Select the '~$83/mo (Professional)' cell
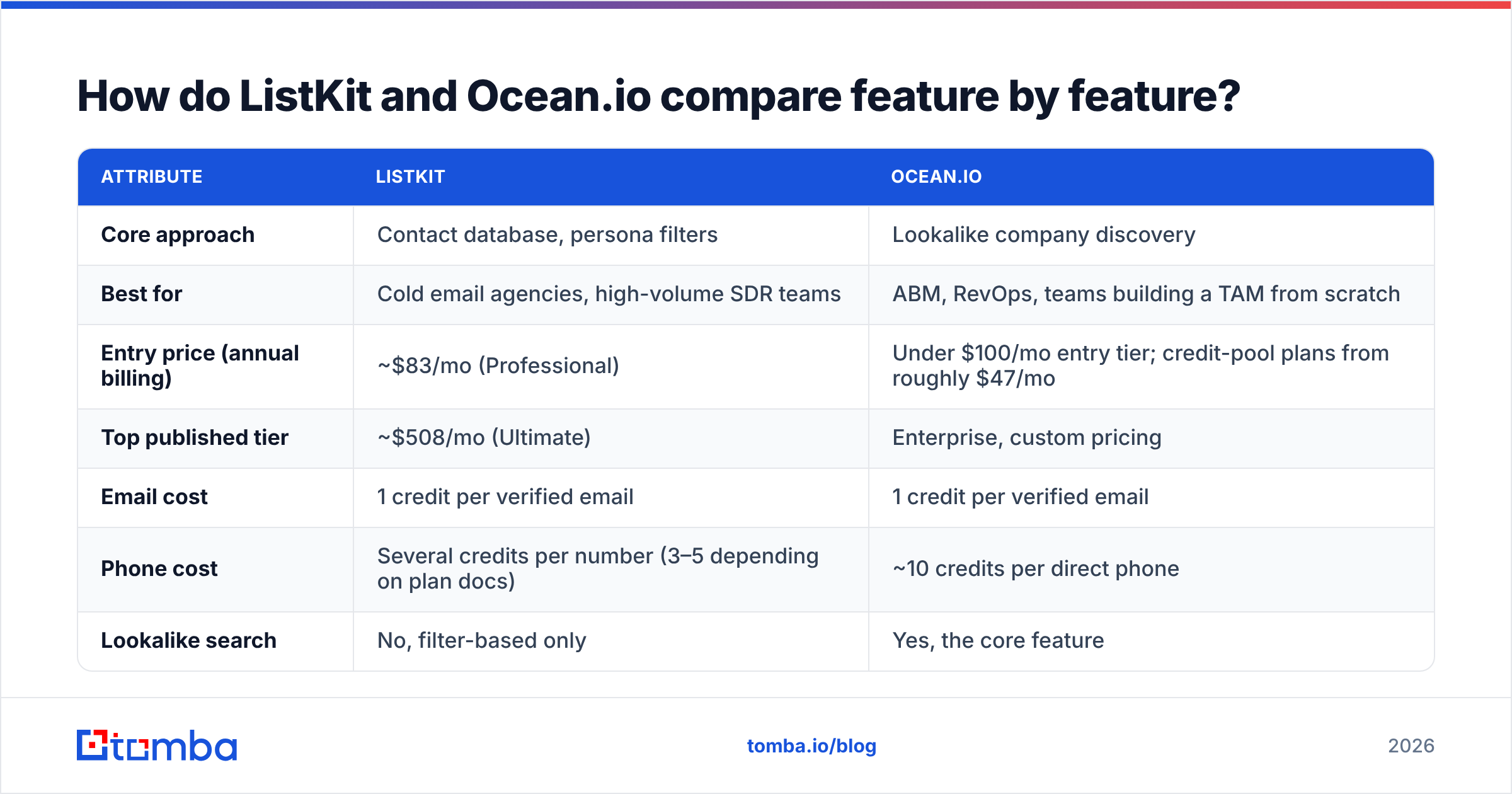This screenshot has width=1512, height=794. (x=498, y=366)
